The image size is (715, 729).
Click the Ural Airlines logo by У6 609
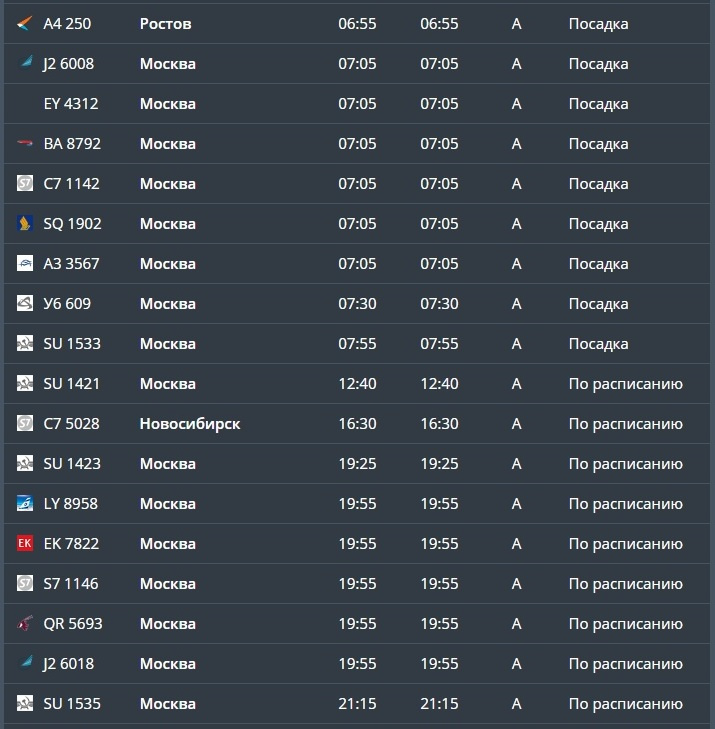click(x=25, y=303)
